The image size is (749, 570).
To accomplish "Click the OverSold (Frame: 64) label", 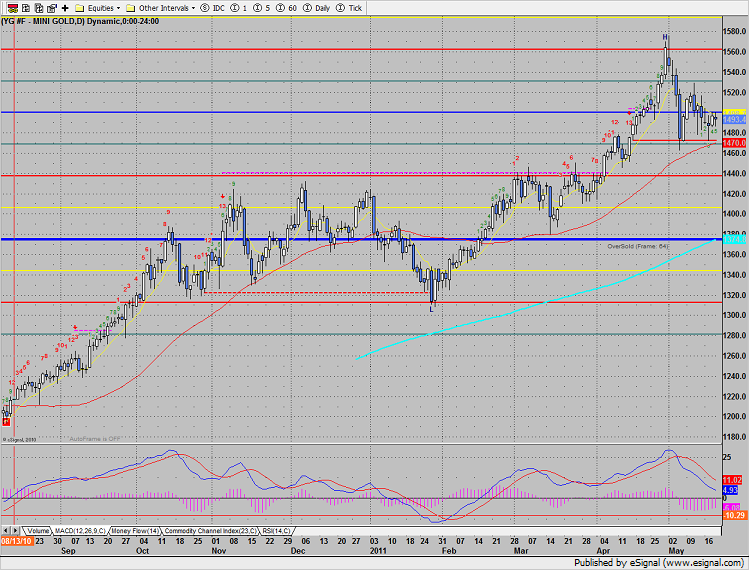I will (638, 247).
